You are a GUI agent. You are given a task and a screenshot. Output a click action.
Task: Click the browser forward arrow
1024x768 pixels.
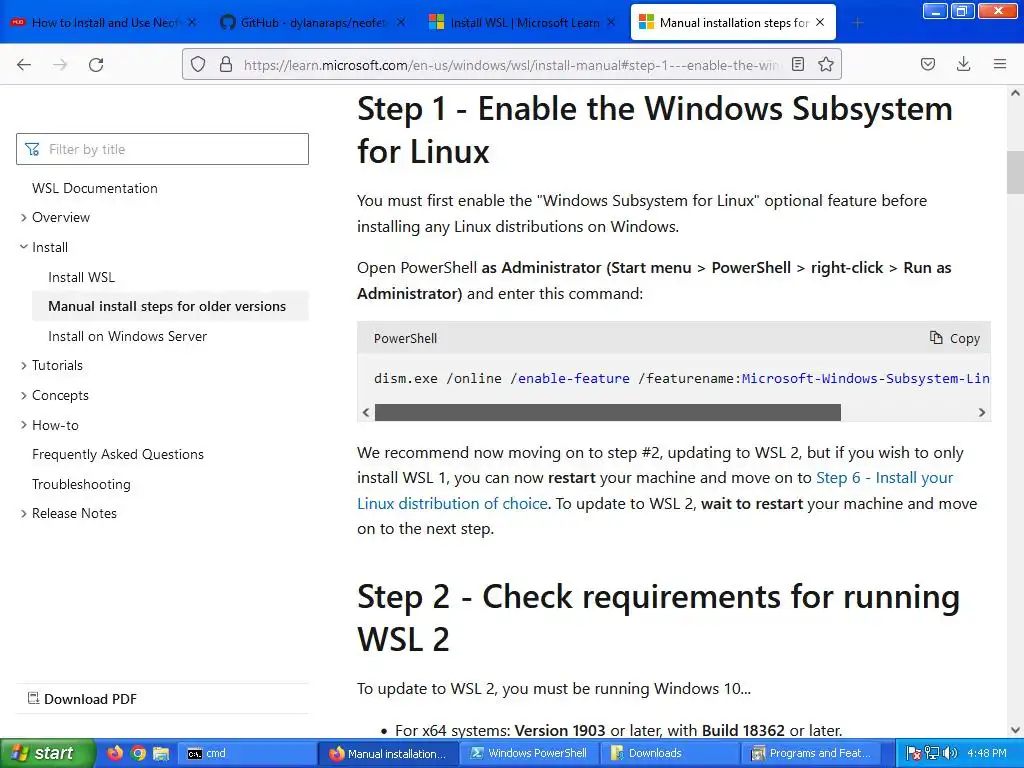(60, 64)
